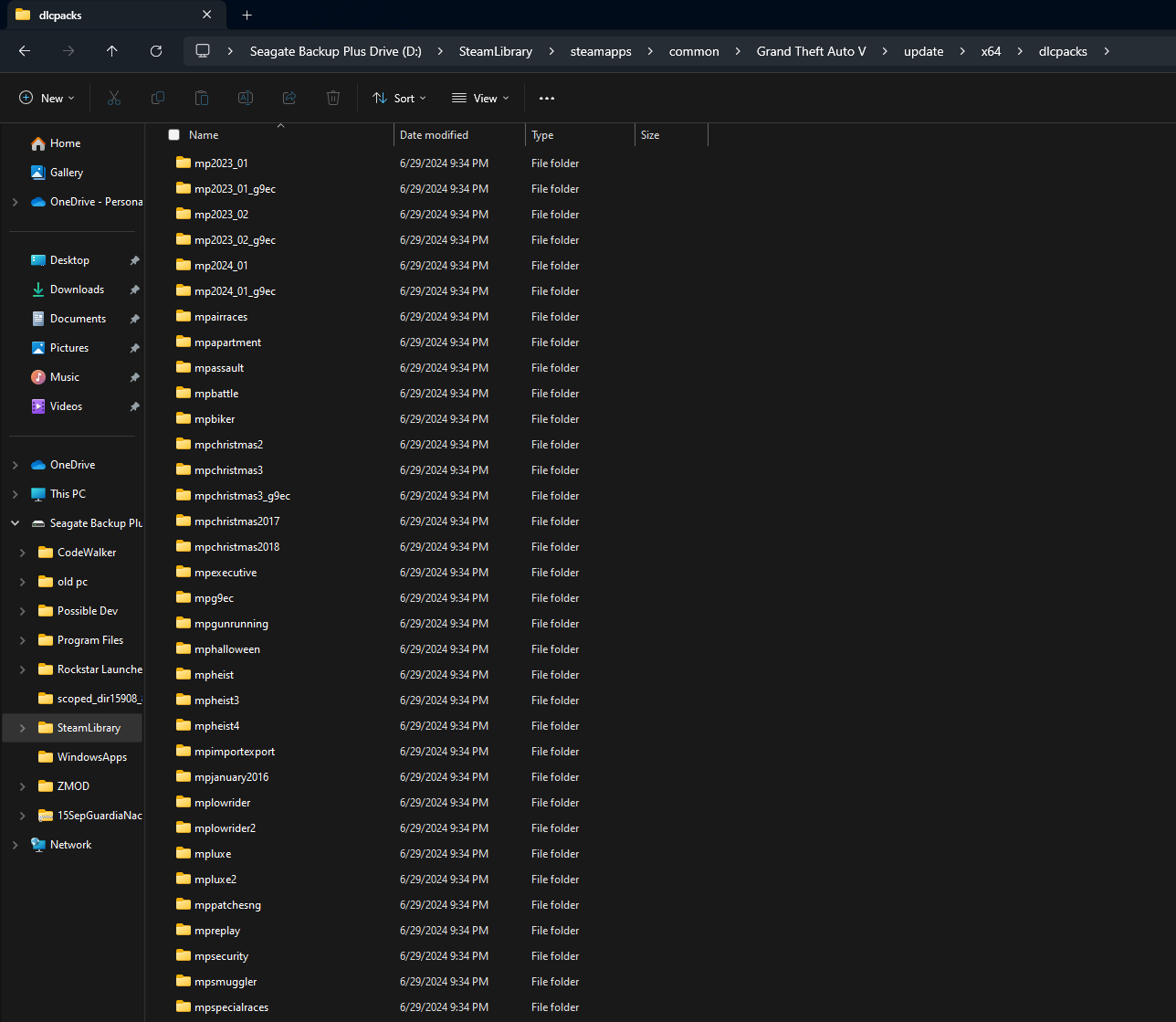
Task: Click the Delete icon in the toolbar
Action: pyautogui.click(x=332, y=98)
